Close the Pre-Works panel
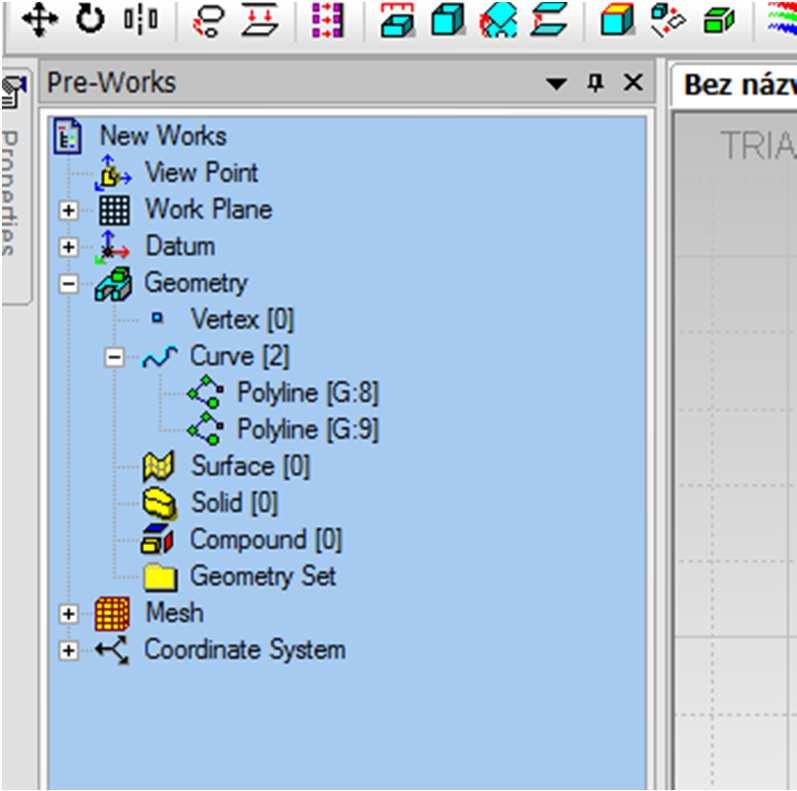The height and width of the screenshot is (791, 797). 633,82
